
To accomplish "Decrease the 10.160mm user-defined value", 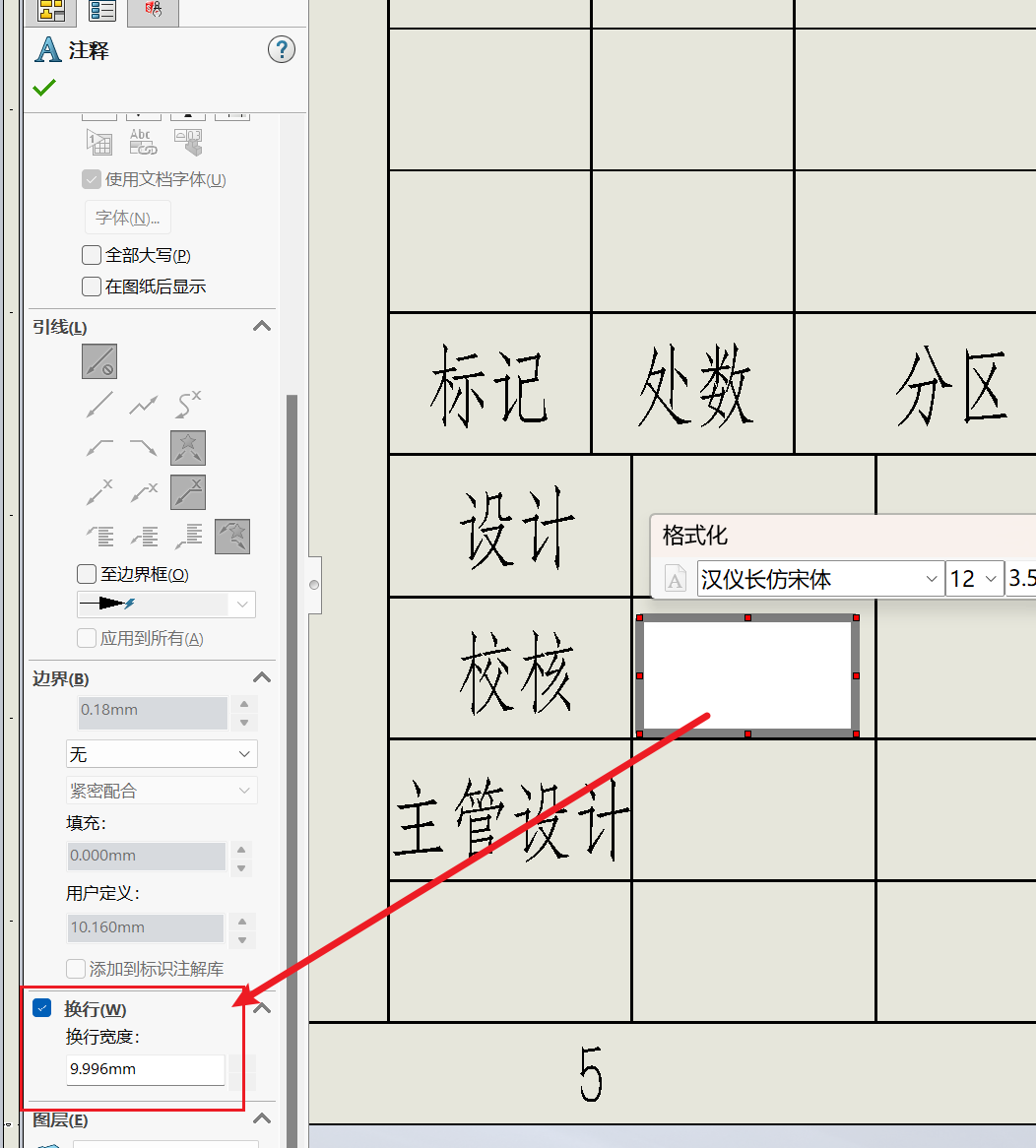I will [x=242, y=941].
